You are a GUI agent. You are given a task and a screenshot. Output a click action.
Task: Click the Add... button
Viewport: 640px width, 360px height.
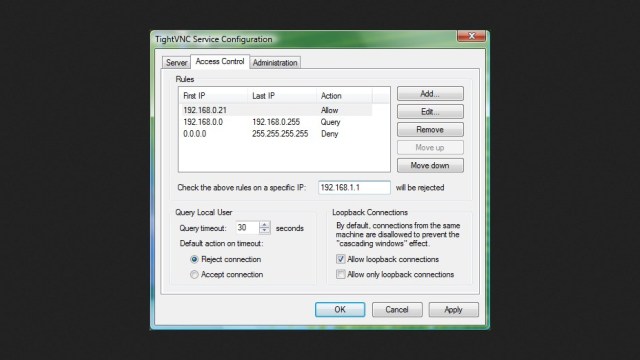(x=430, y=93)
